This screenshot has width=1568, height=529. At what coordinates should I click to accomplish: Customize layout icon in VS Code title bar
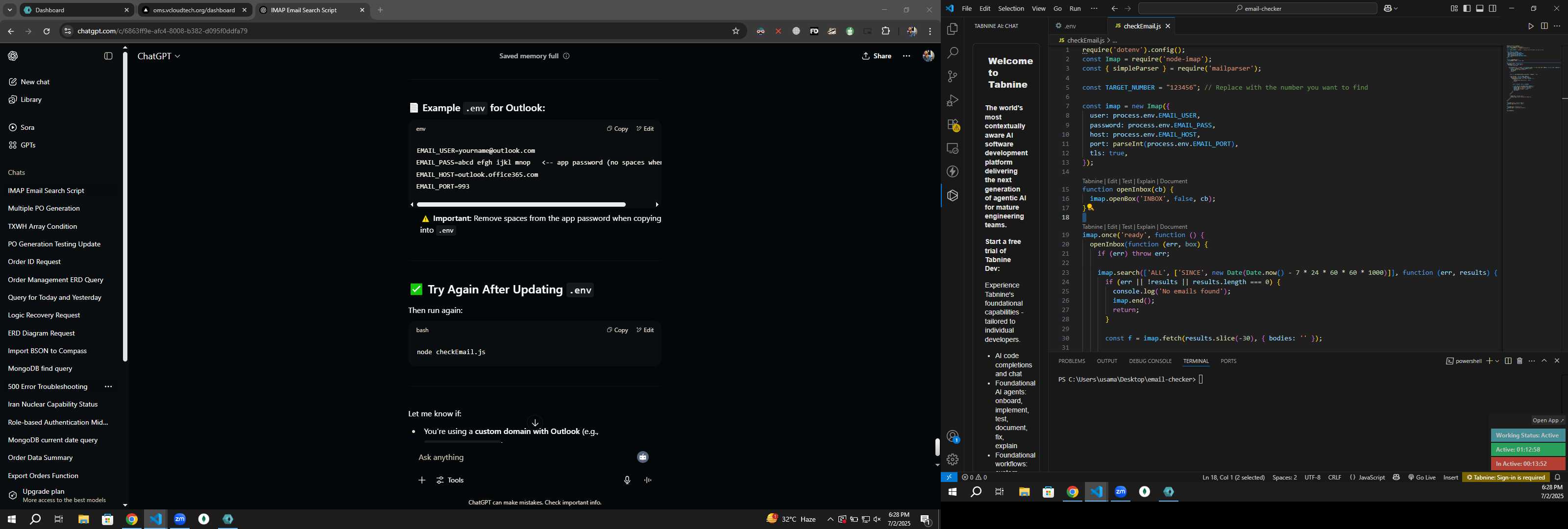(1453, 9)
